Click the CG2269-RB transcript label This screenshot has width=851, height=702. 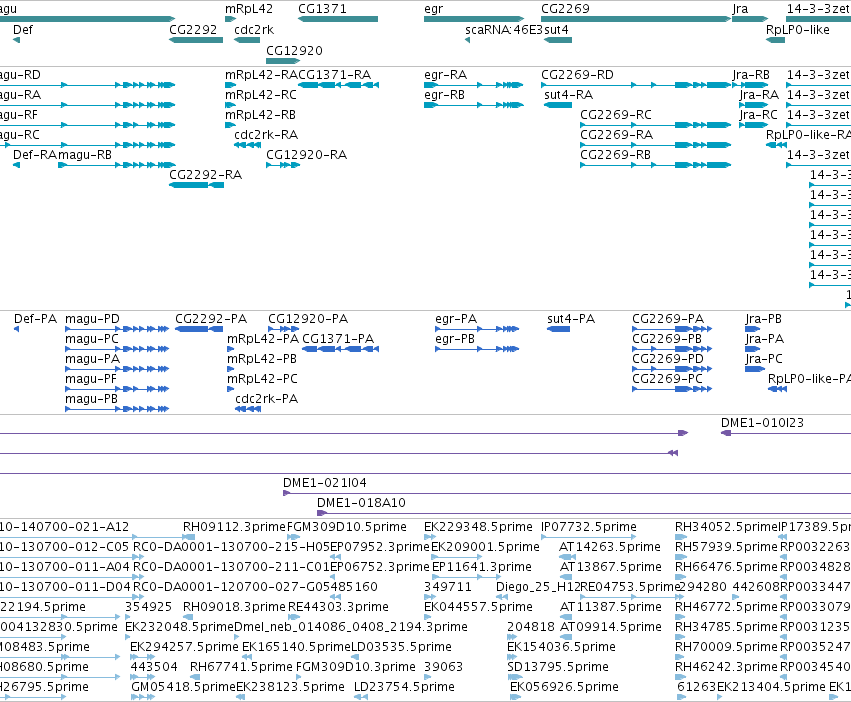pos(615,155)
